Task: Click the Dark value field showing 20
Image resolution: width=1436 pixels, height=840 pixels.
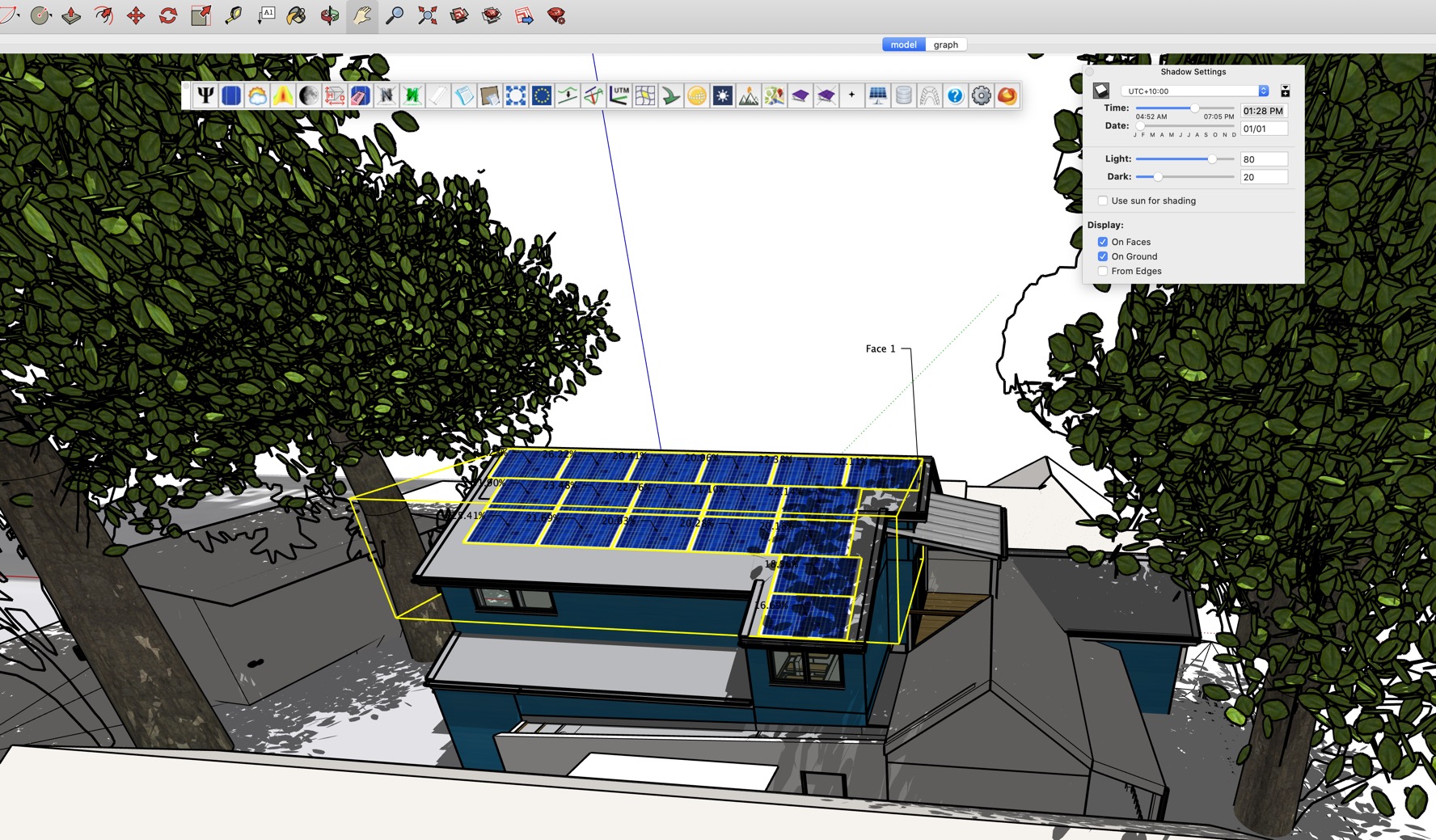Action: click(1264, 177)
